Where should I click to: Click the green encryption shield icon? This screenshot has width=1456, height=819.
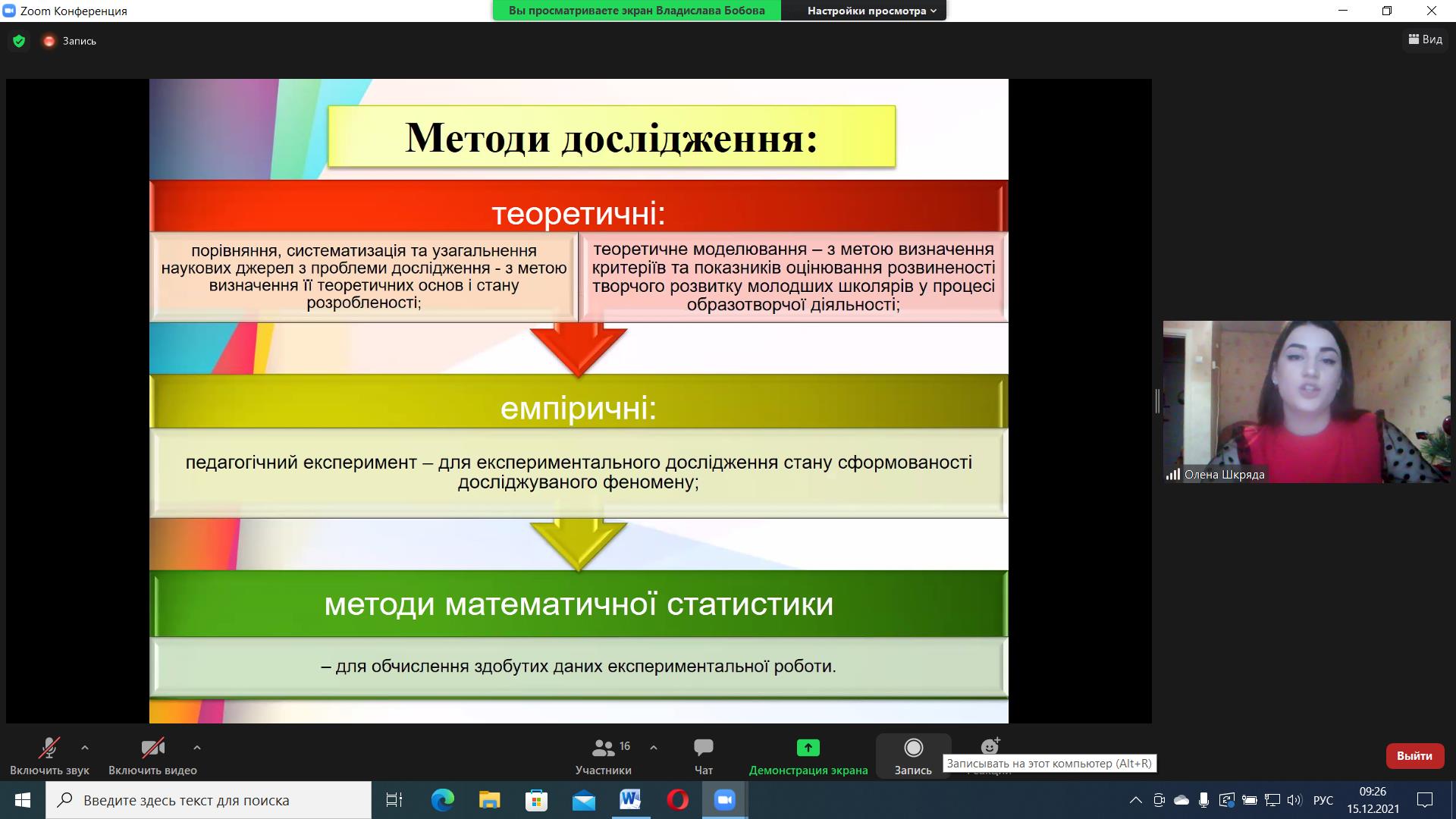coord(19,41)
